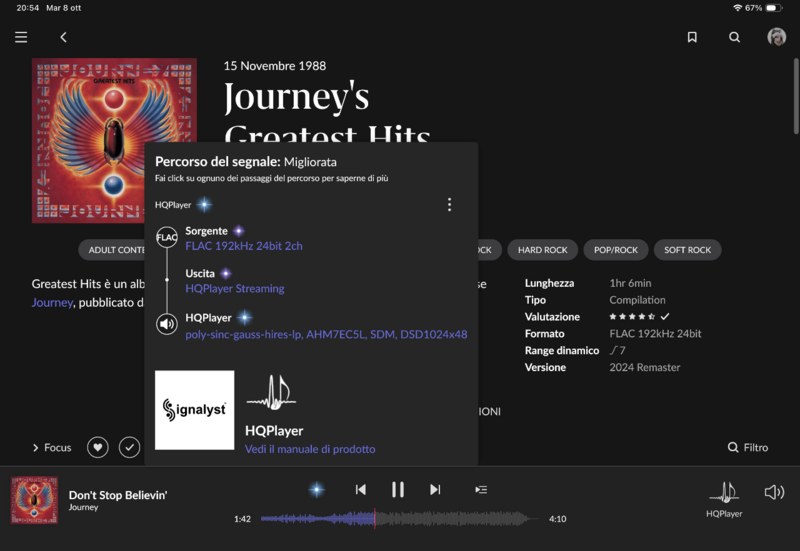800x551 pixels.
Task: Click the signal path star icon in player bar
Action: click(316, 489)
